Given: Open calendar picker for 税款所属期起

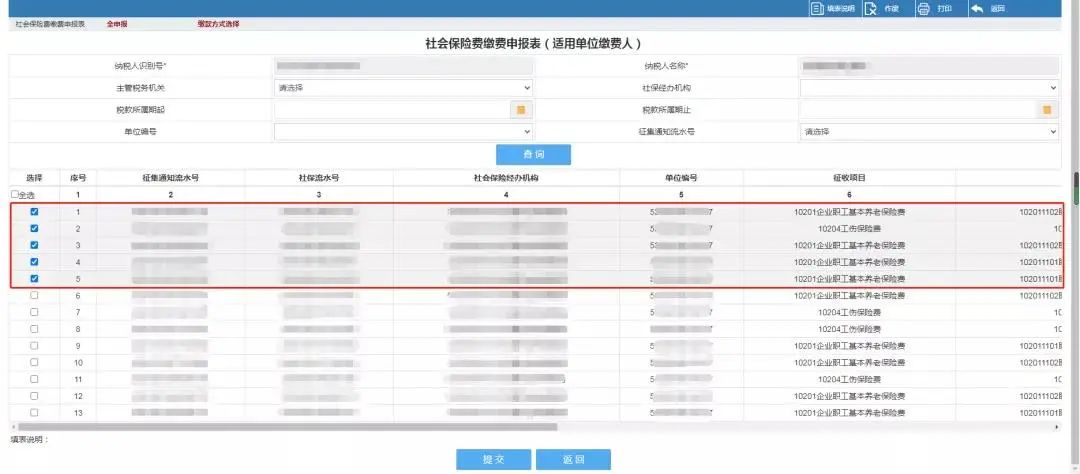Looking at the screenshot, I should tap(520, 110).
